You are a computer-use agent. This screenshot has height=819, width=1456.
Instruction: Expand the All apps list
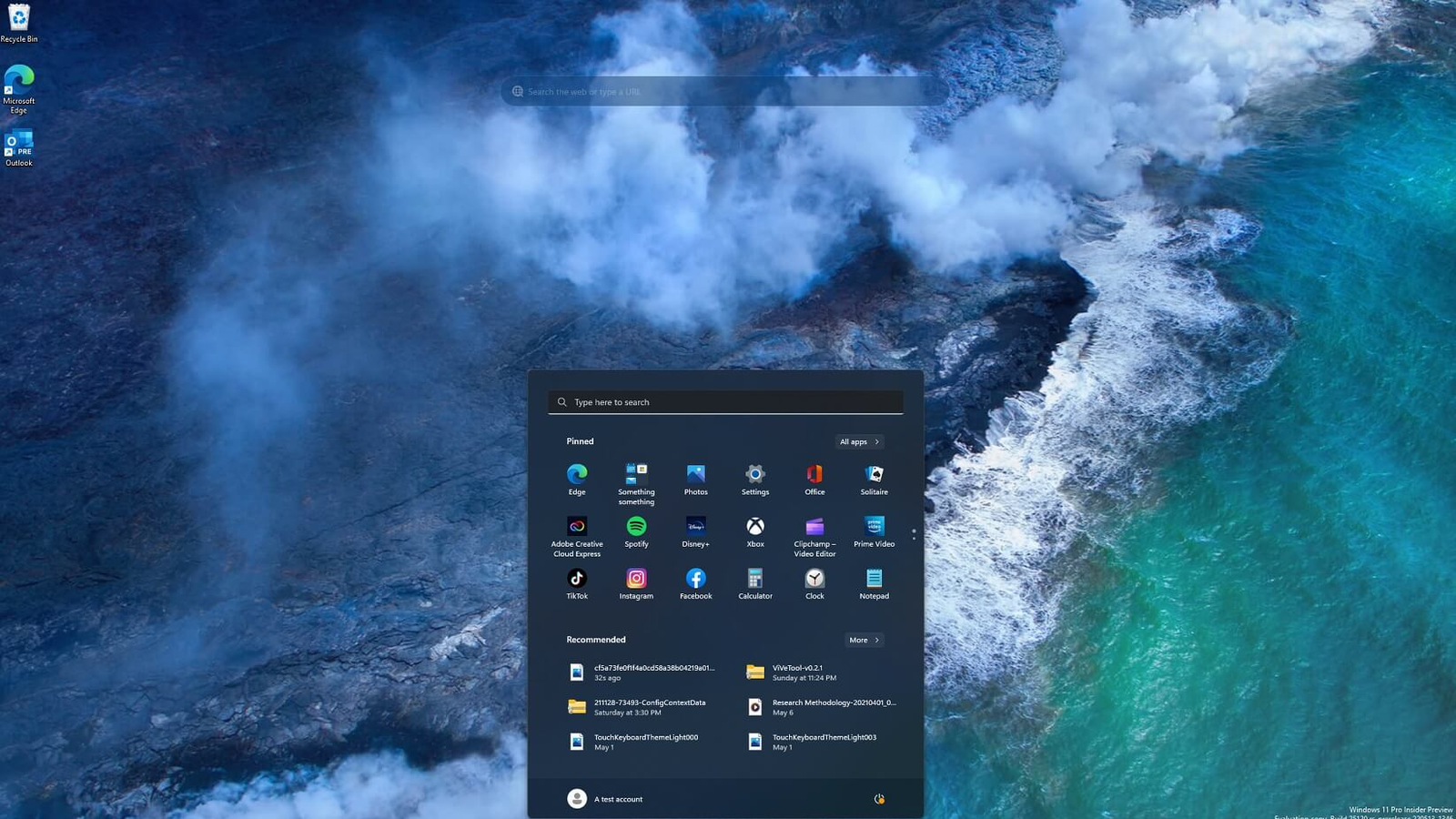860,441
